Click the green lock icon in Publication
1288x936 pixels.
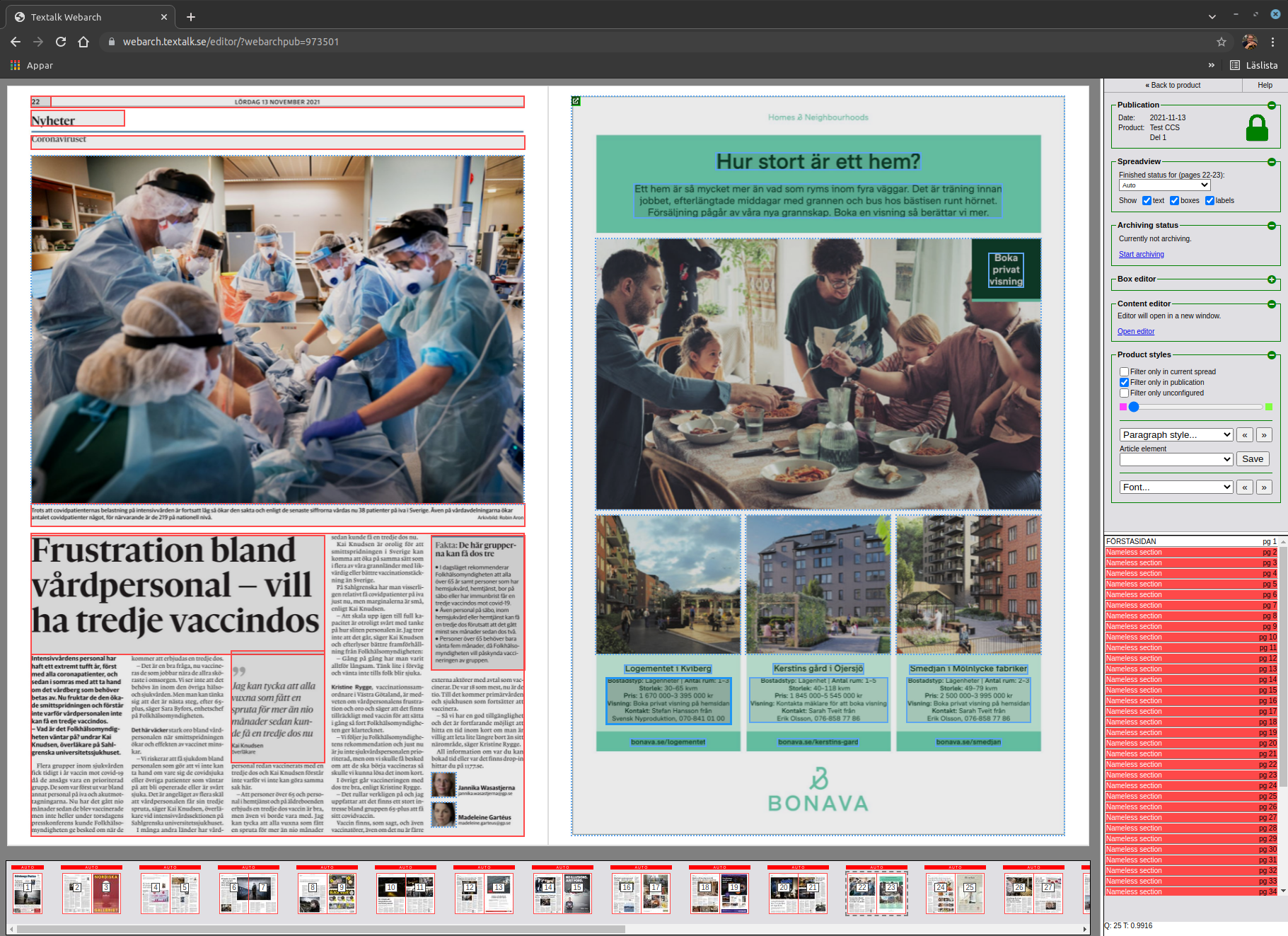(x=1257, y=128)
